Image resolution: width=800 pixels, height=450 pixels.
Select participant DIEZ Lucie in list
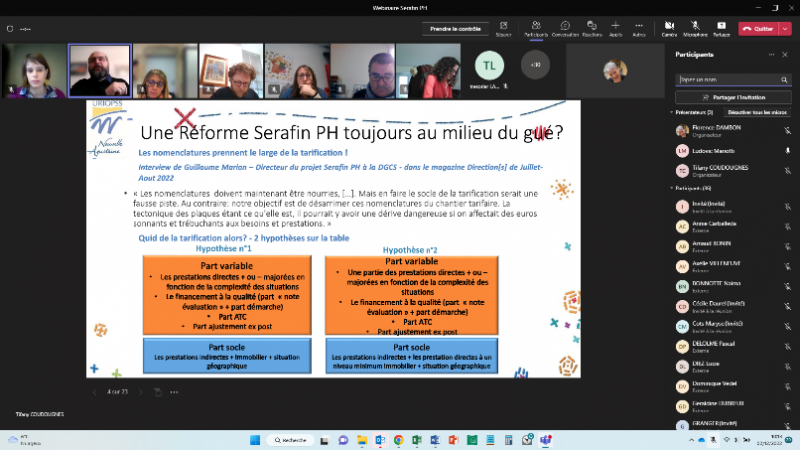(732, 366)
